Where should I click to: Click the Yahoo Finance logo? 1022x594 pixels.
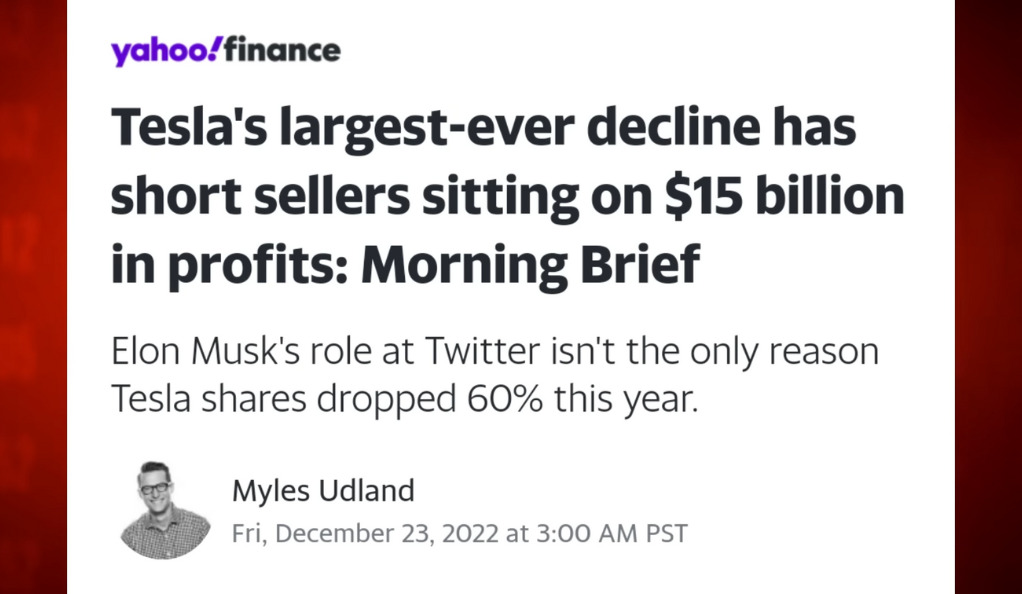pos(226,51)
